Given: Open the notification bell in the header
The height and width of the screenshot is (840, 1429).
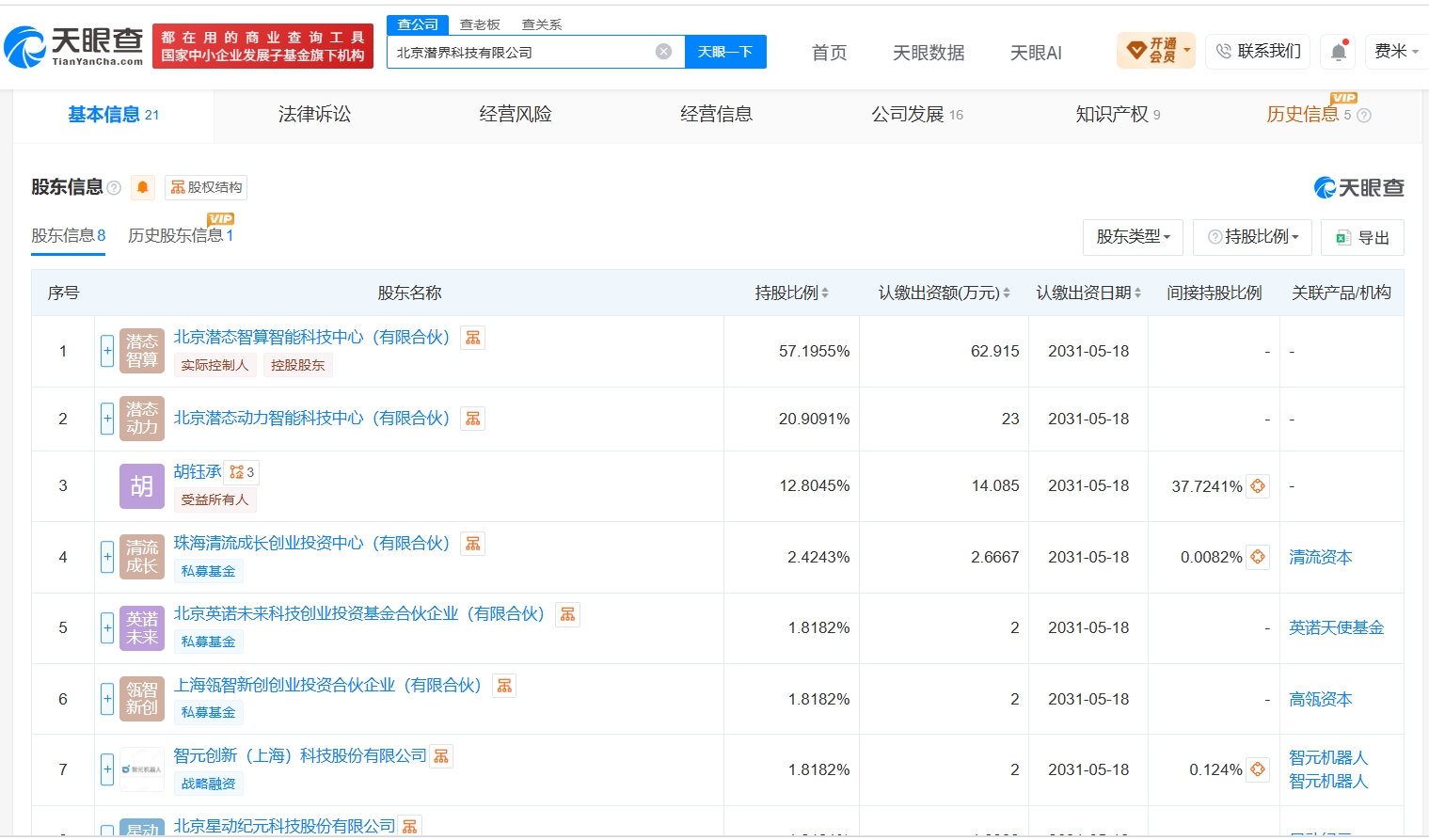Looking at the screenshot, I should pos(1339,52).
